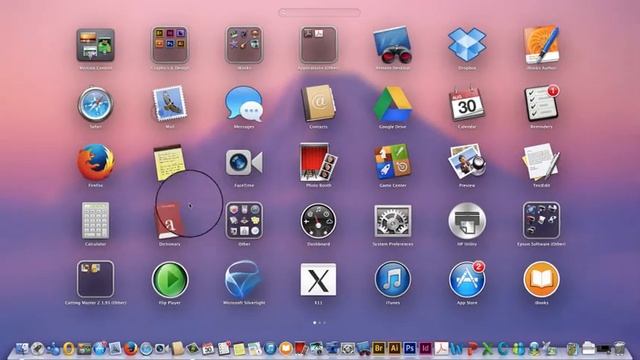Image resolution: width=640 pixels, height=360 pixels.
Task: Click Finder in the Dock
Action: (22, 348)
